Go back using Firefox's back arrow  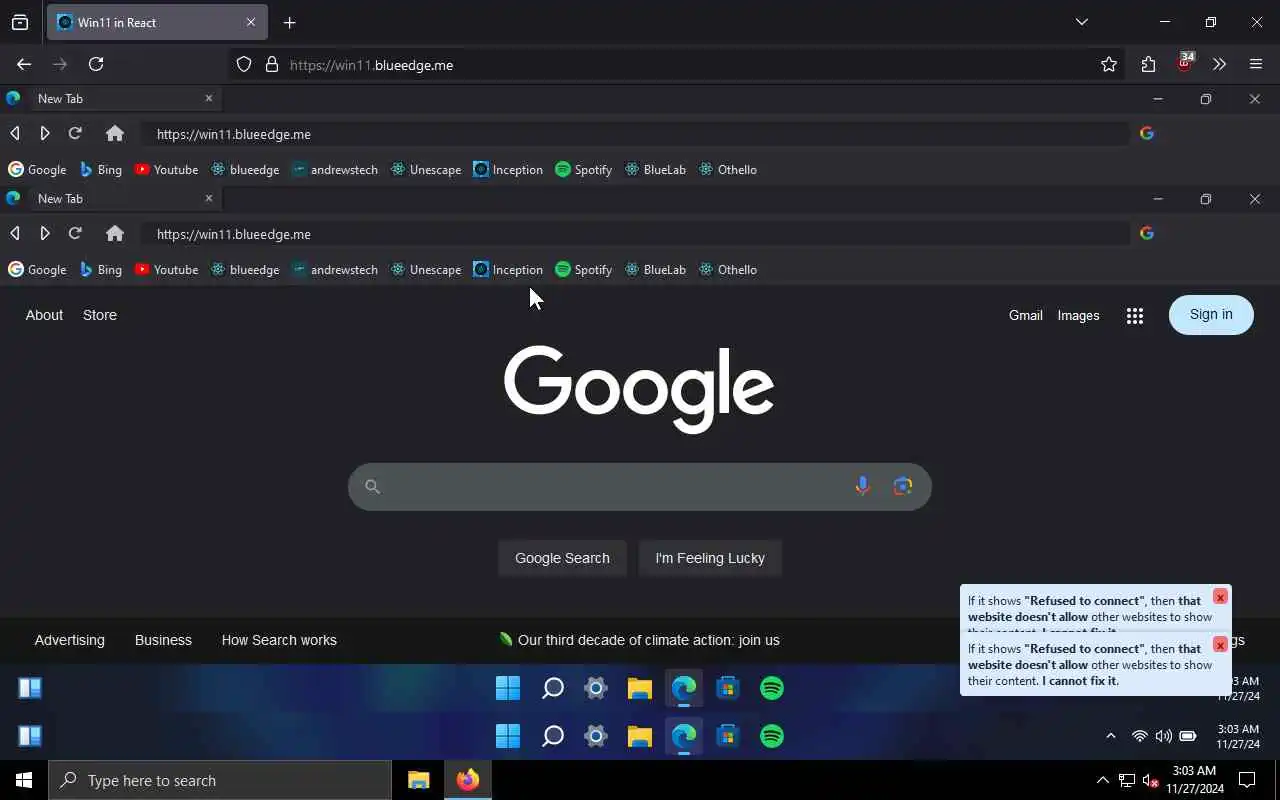tap(24, 64)
